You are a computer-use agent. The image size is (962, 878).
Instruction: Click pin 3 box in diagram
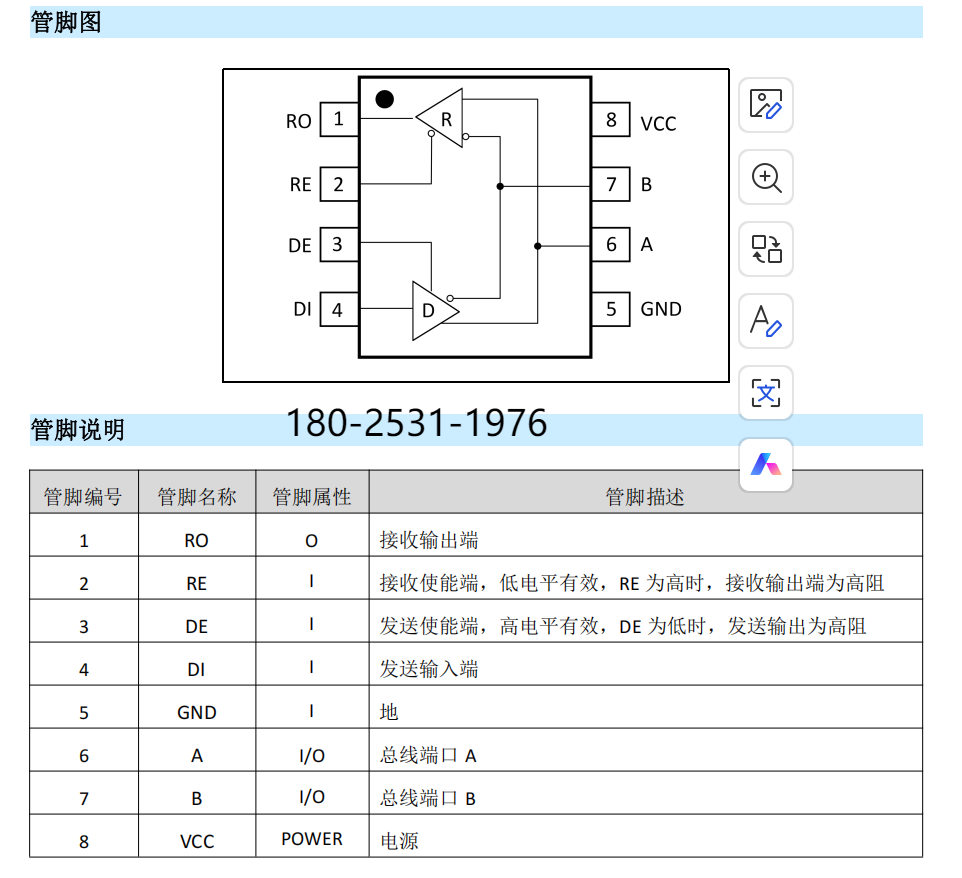tap(339, 244)
